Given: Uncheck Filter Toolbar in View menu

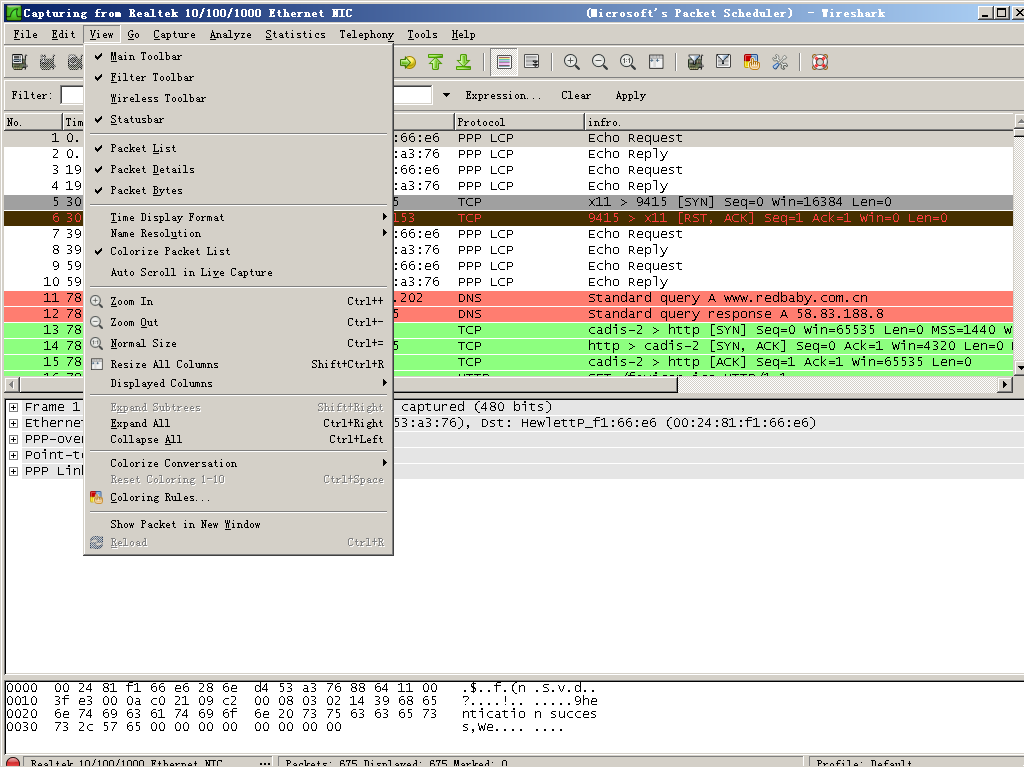Looking at the screenshot, I should pos(238,77).
